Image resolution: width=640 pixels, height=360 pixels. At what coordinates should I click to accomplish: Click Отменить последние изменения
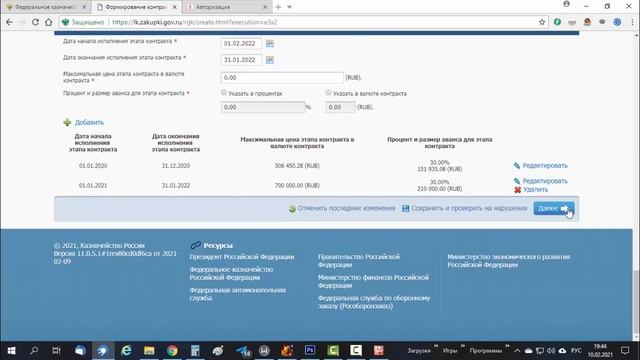click(346, 208)
